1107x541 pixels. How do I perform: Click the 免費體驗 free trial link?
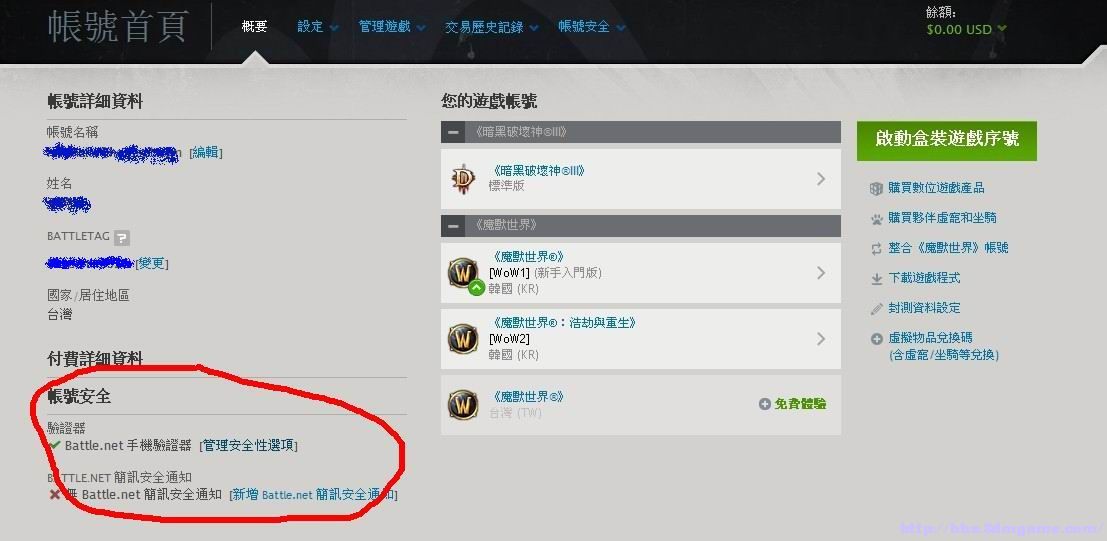tap(793, 404)
